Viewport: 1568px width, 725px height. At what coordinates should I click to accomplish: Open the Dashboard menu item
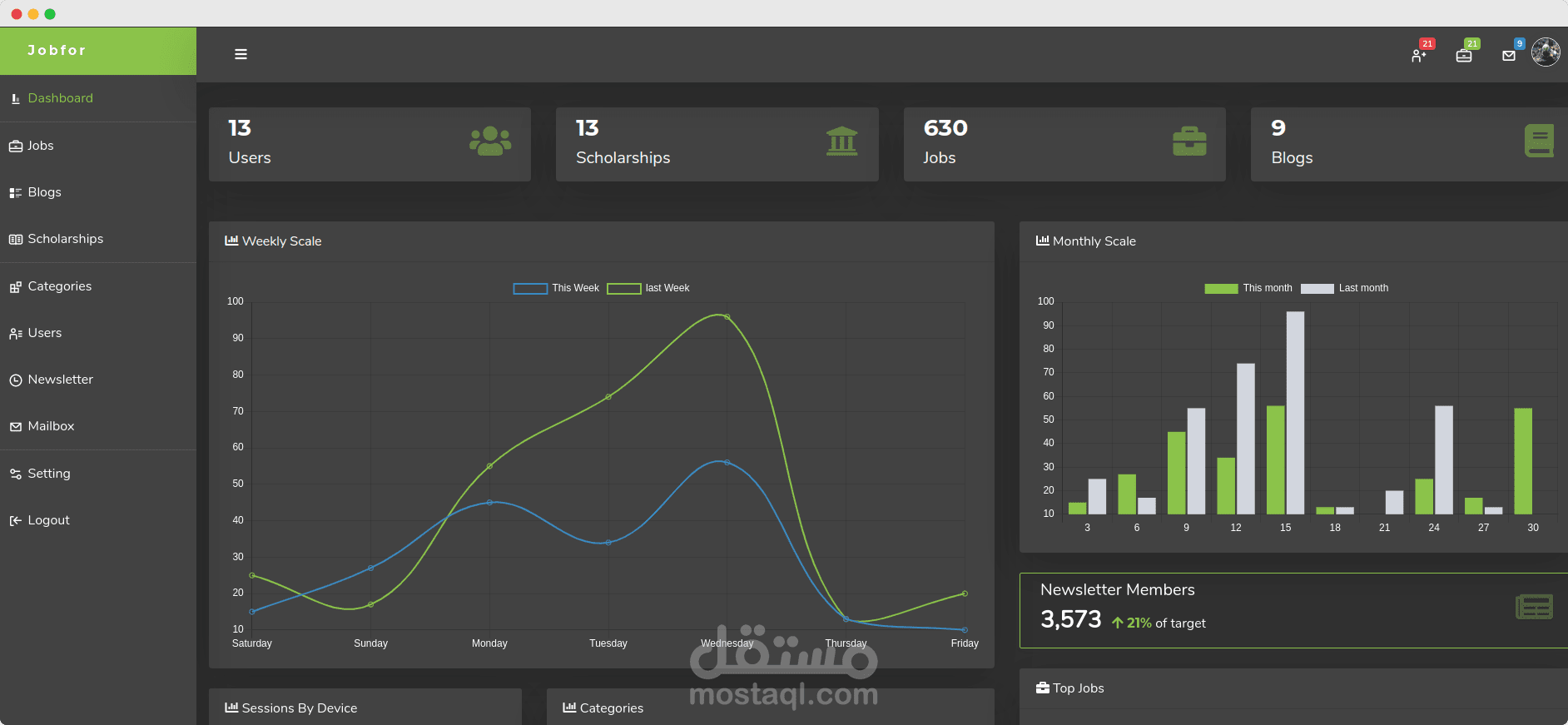tap(98, 98)
